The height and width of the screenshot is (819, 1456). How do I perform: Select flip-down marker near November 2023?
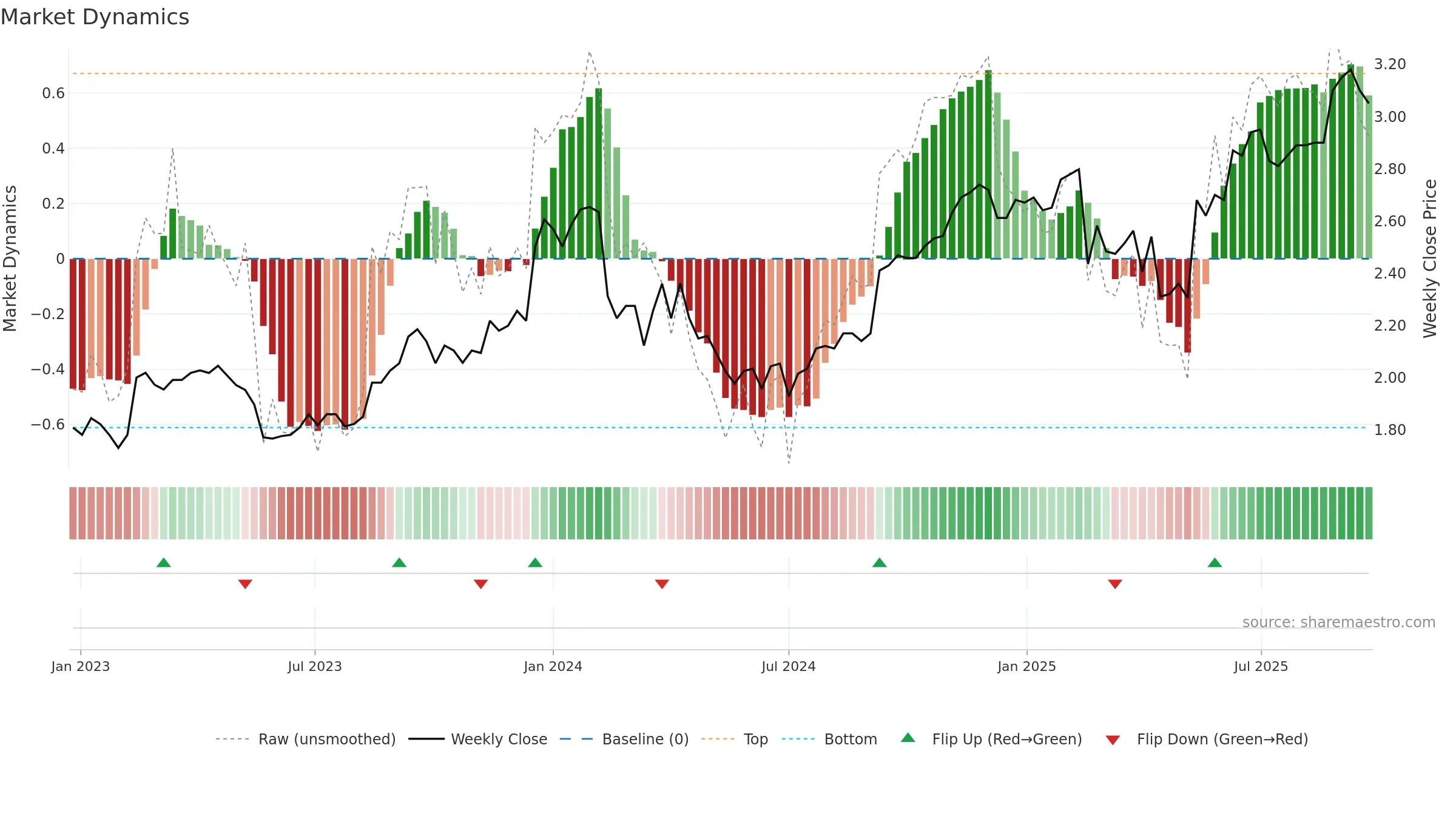(x=480, y=584)
